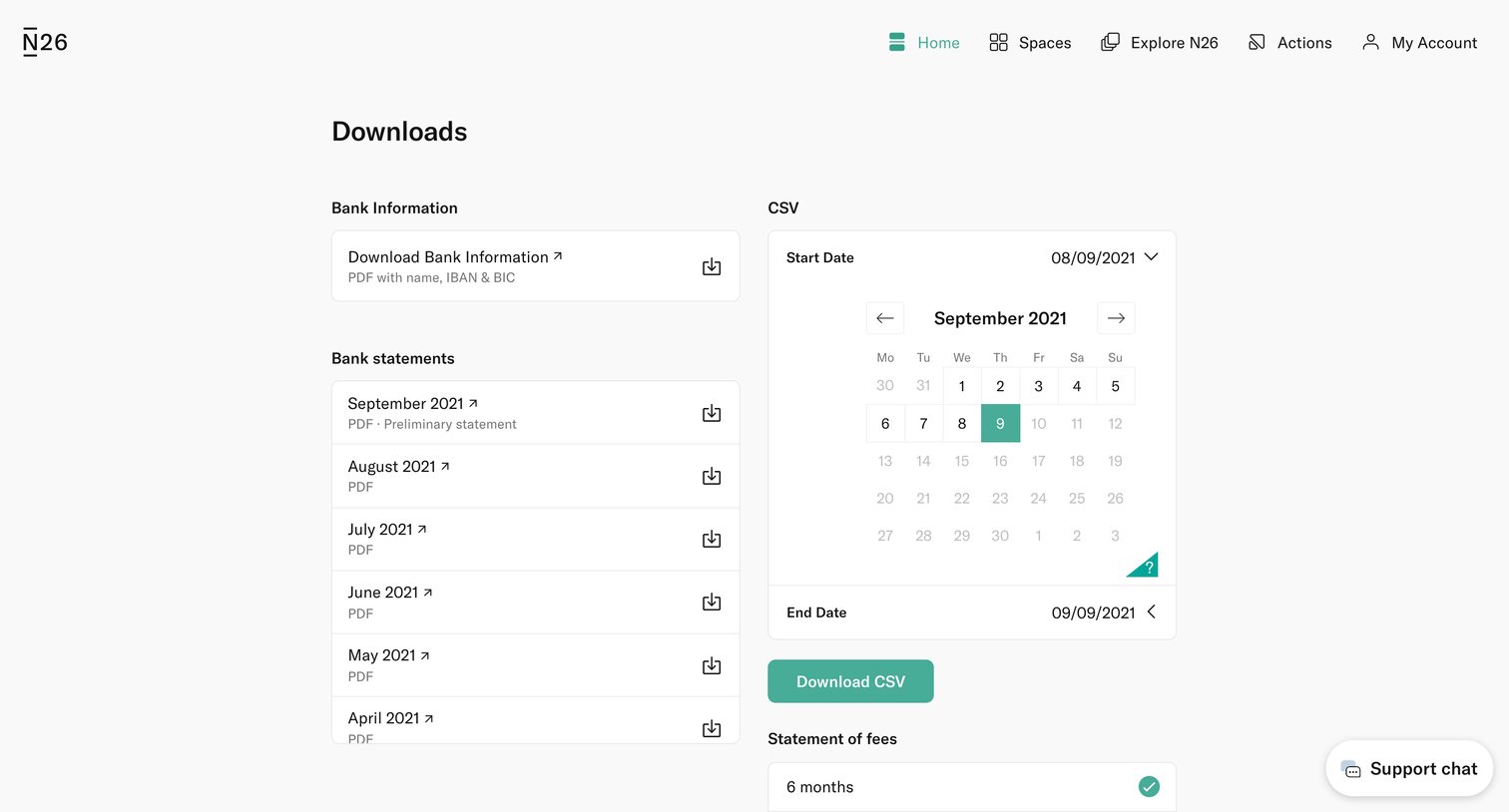Click the download icon for June 2021 statement
This screenshot has height=812, width=1509.
712,602
